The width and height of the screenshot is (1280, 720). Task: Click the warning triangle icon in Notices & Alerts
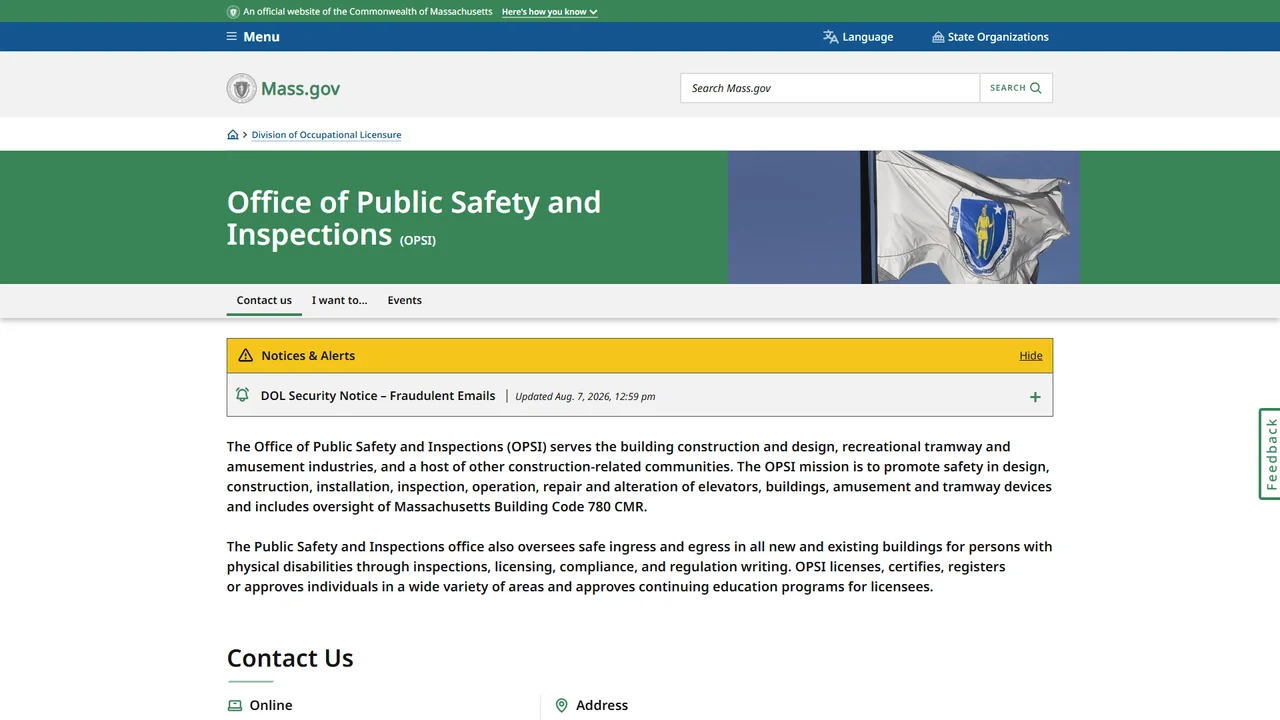246,356
